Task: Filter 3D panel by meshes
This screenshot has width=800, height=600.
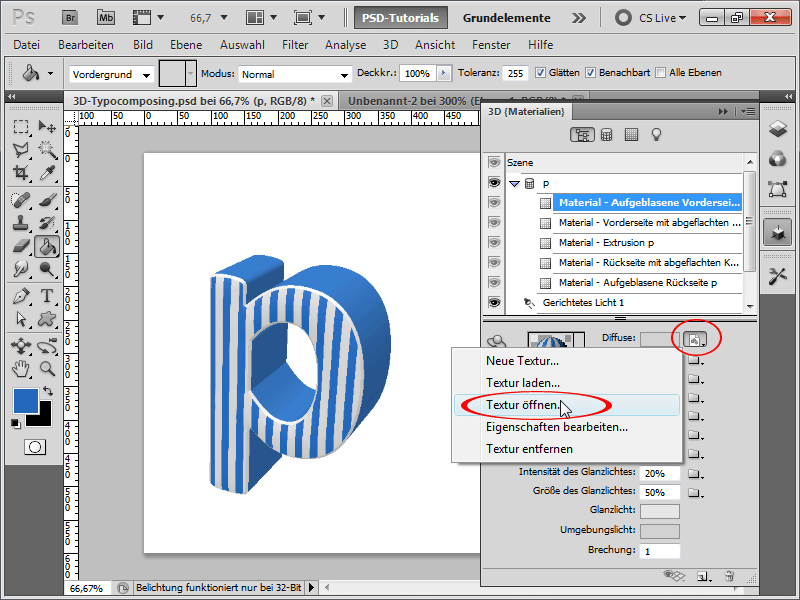Action: (x=607, y=135)
